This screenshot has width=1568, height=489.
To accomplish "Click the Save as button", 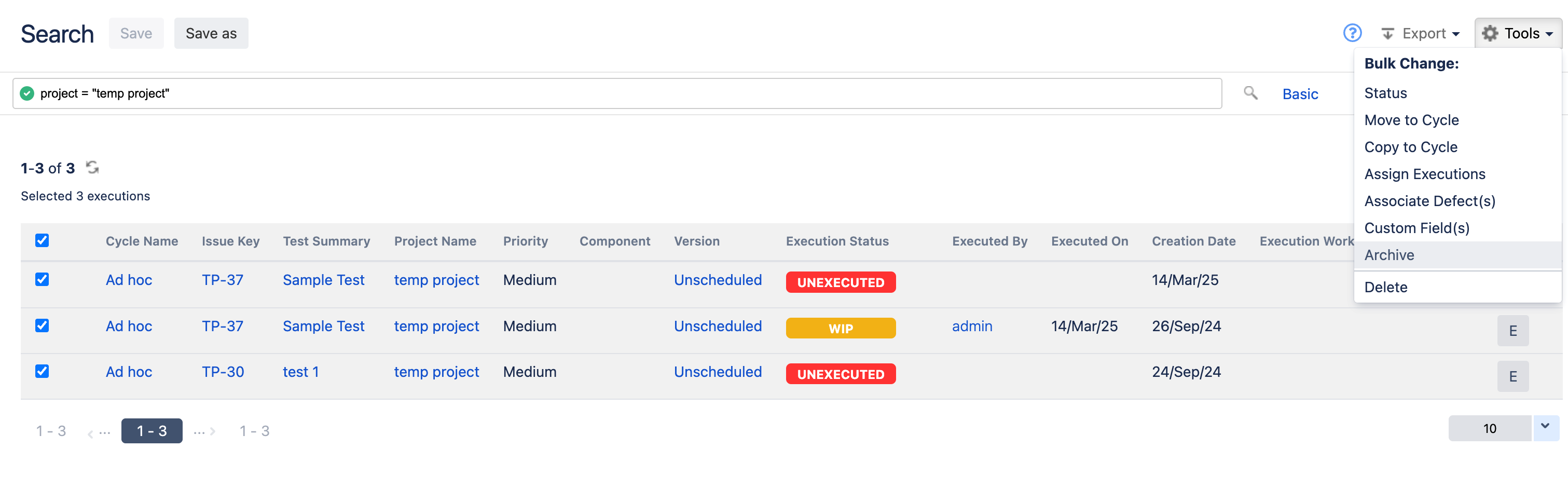I will point(211,33).
